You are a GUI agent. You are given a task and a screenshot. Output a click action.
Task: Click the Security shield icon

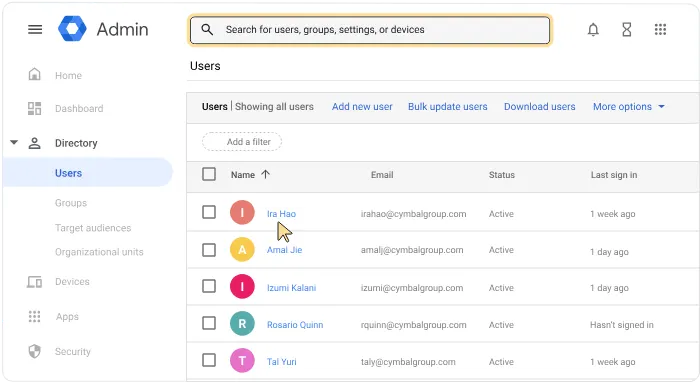[34, 352]
